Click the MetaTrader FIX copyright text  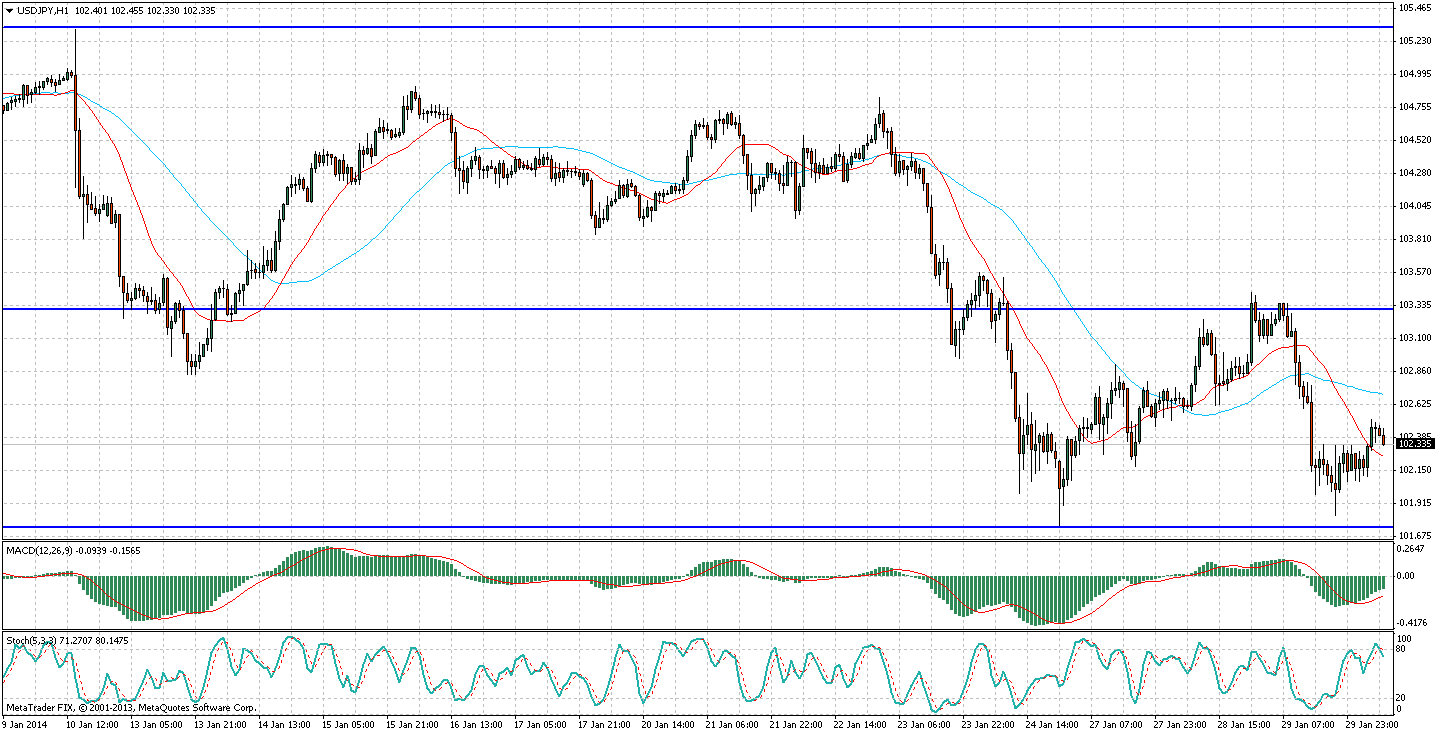(130, 707)
